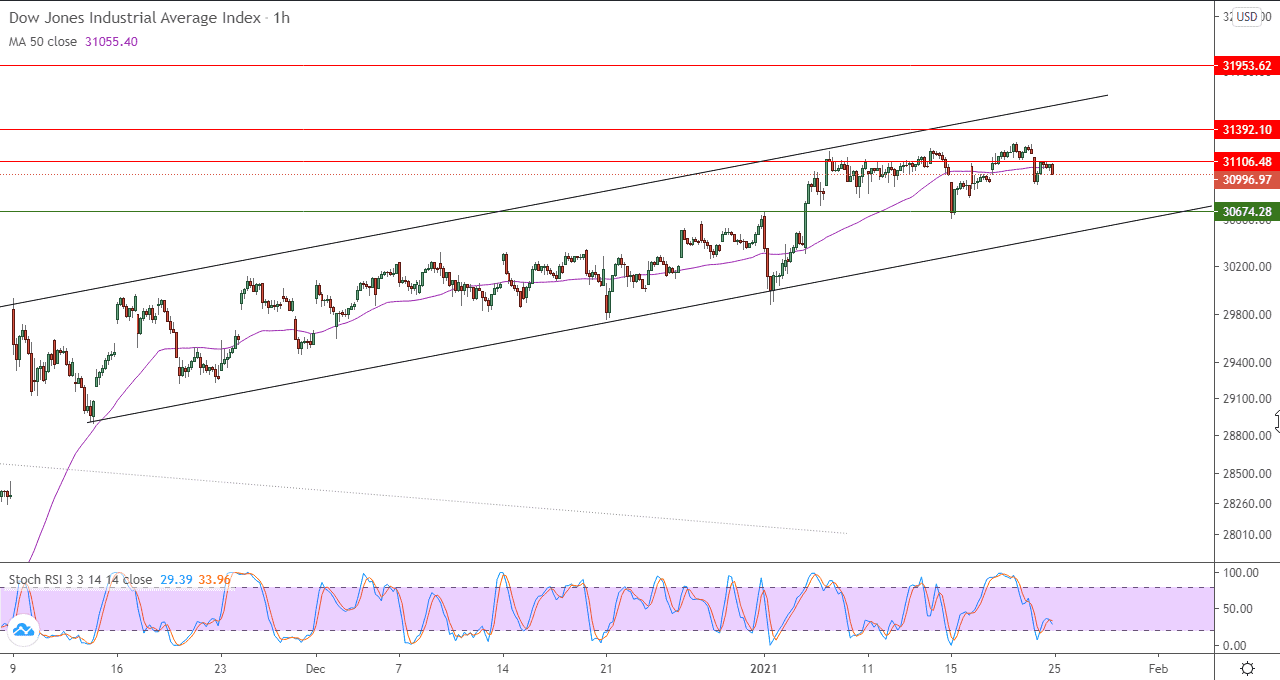This screenshot has height=680, width=1280.
Task: Select the 31953.62 price label
Action: click(1246, 66)
